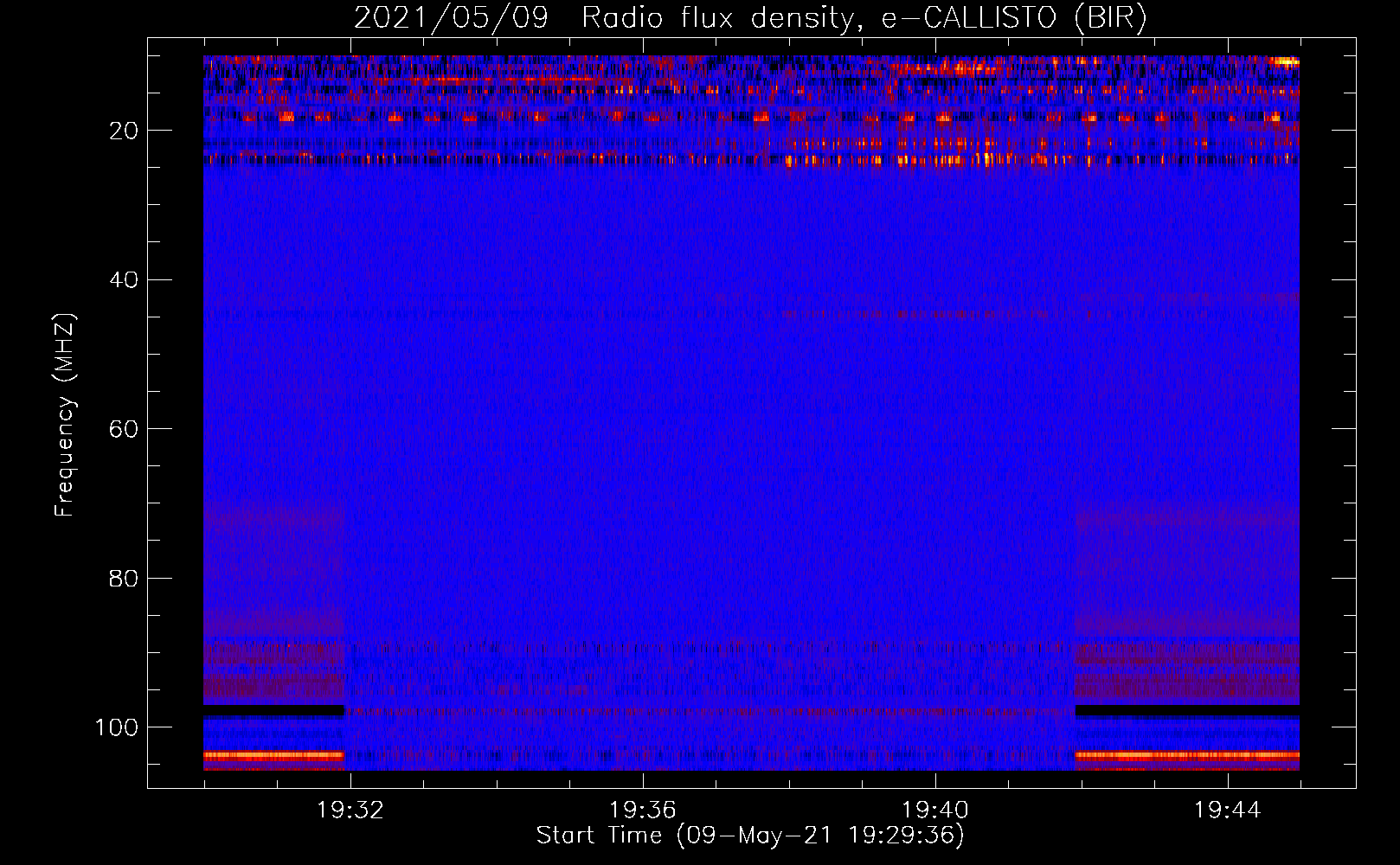Click the 80 frequency tick label

[x=124, y=578]
